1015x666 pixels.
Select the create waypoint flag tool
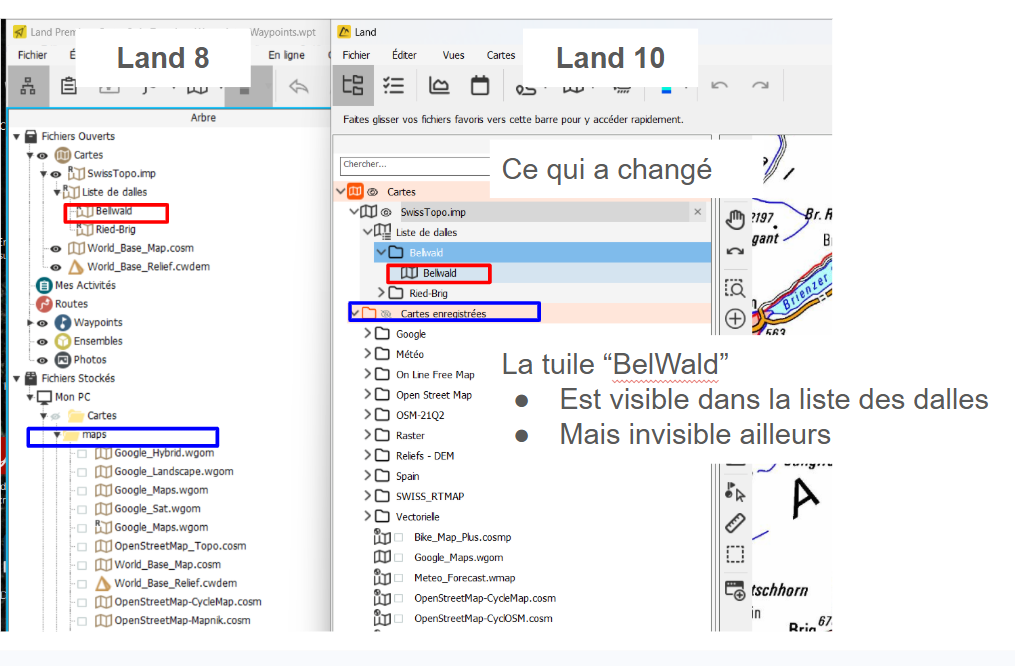point(735,492)
